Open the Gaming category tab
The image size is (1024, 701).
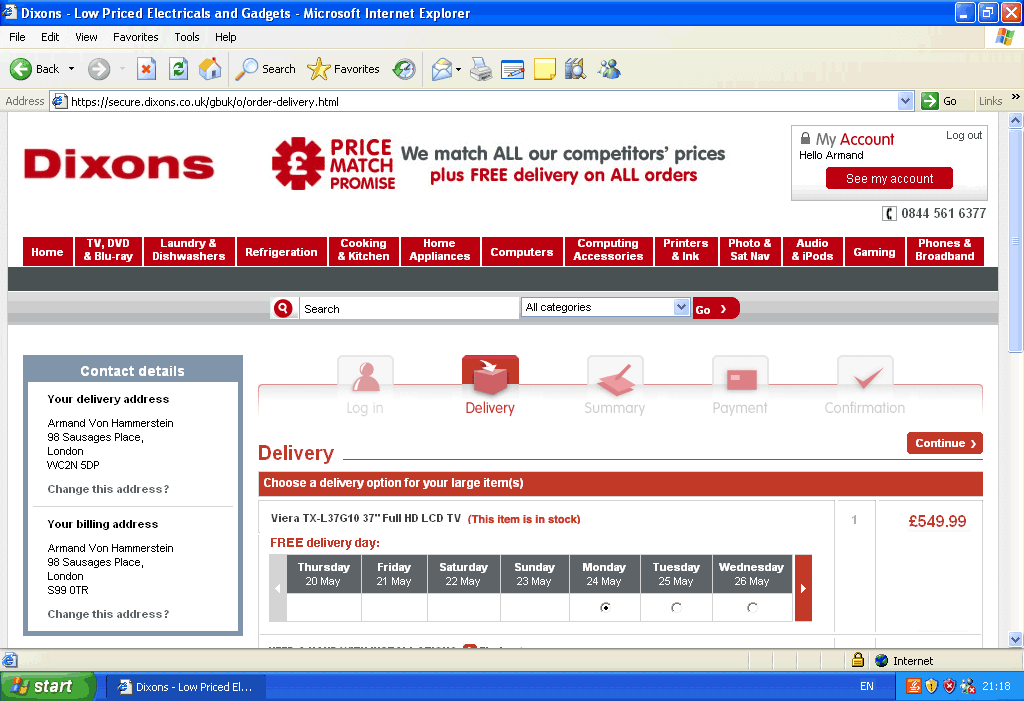(x=874, y=251)
